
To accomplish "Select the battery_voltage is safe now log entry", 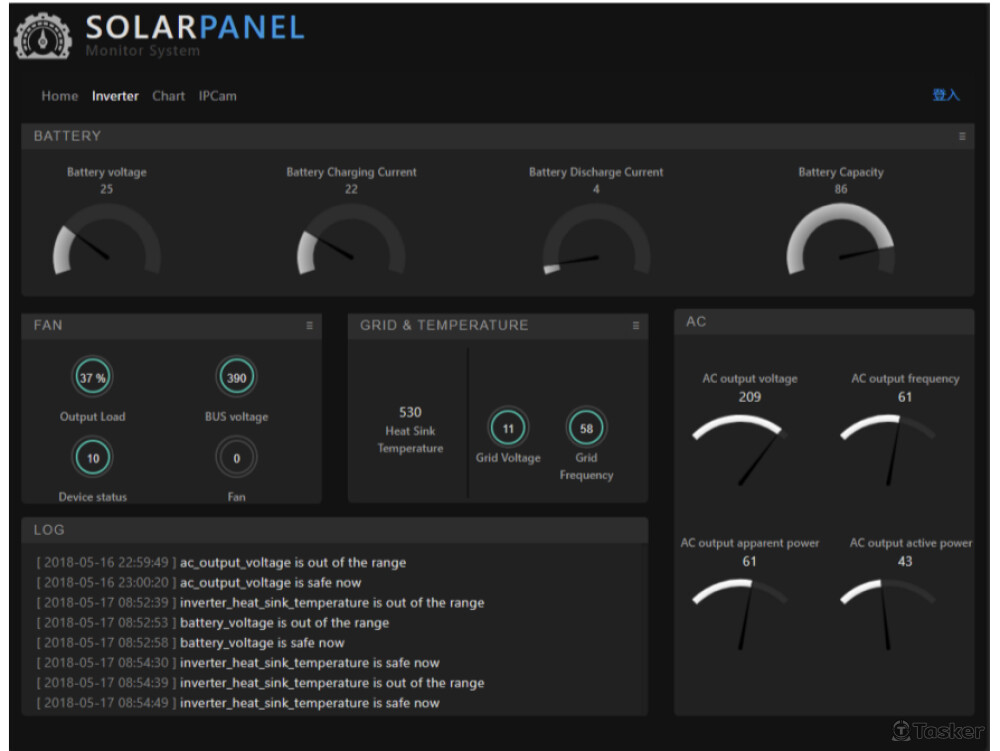I will (x=262, y=643).
